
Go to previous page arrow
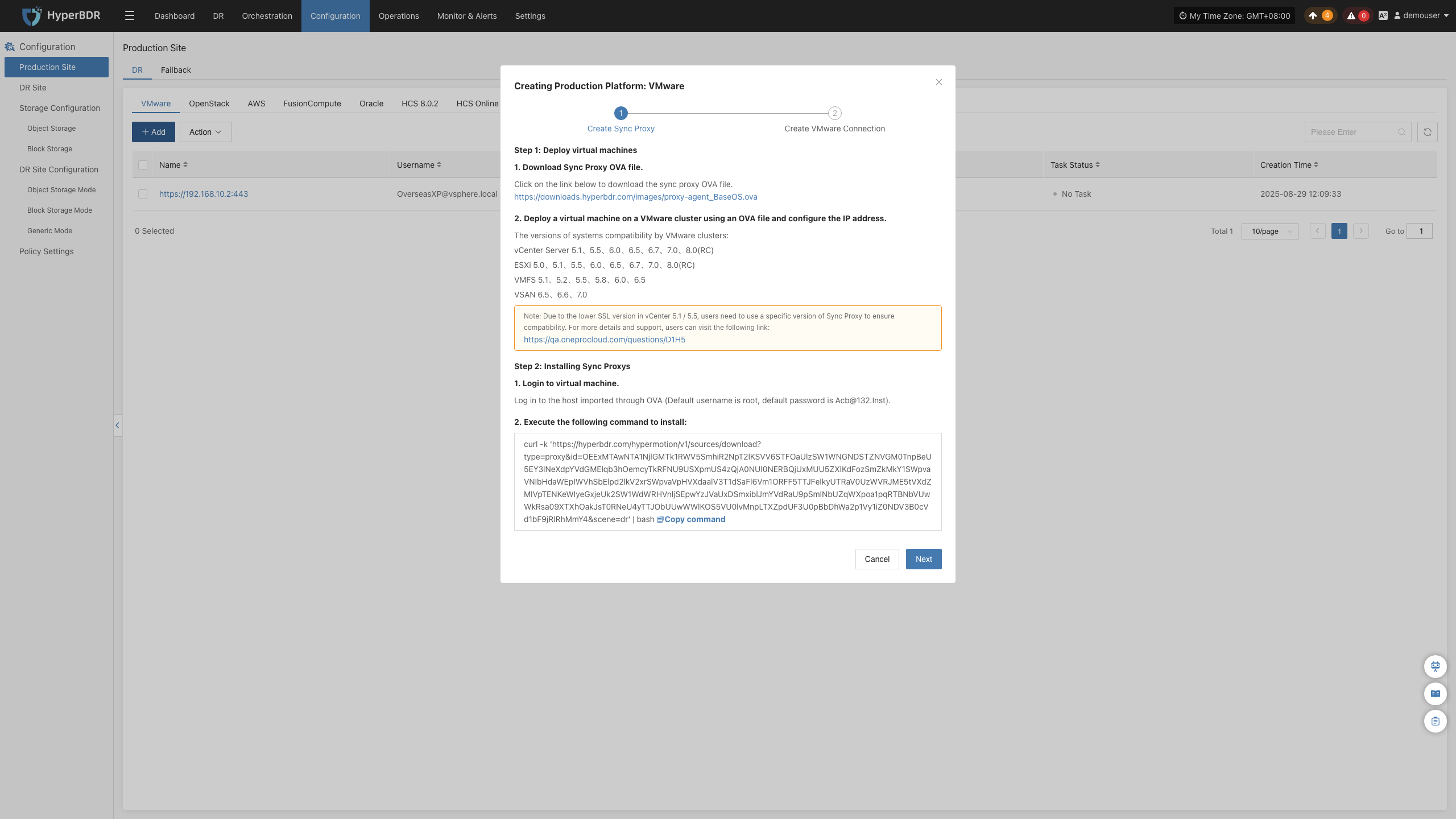tap(1318, 231)
